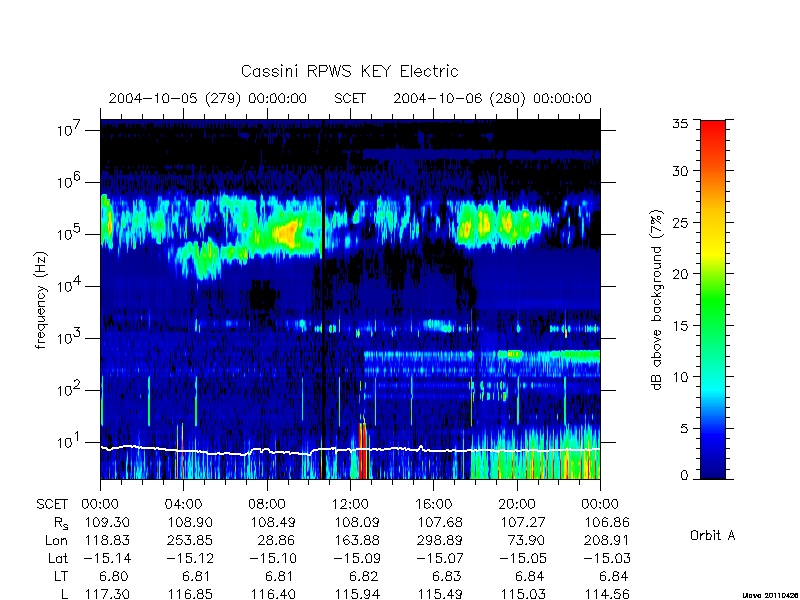800x600 pixels.
Task: Click the Lon value "28.86"
Action: click(278, 540)
